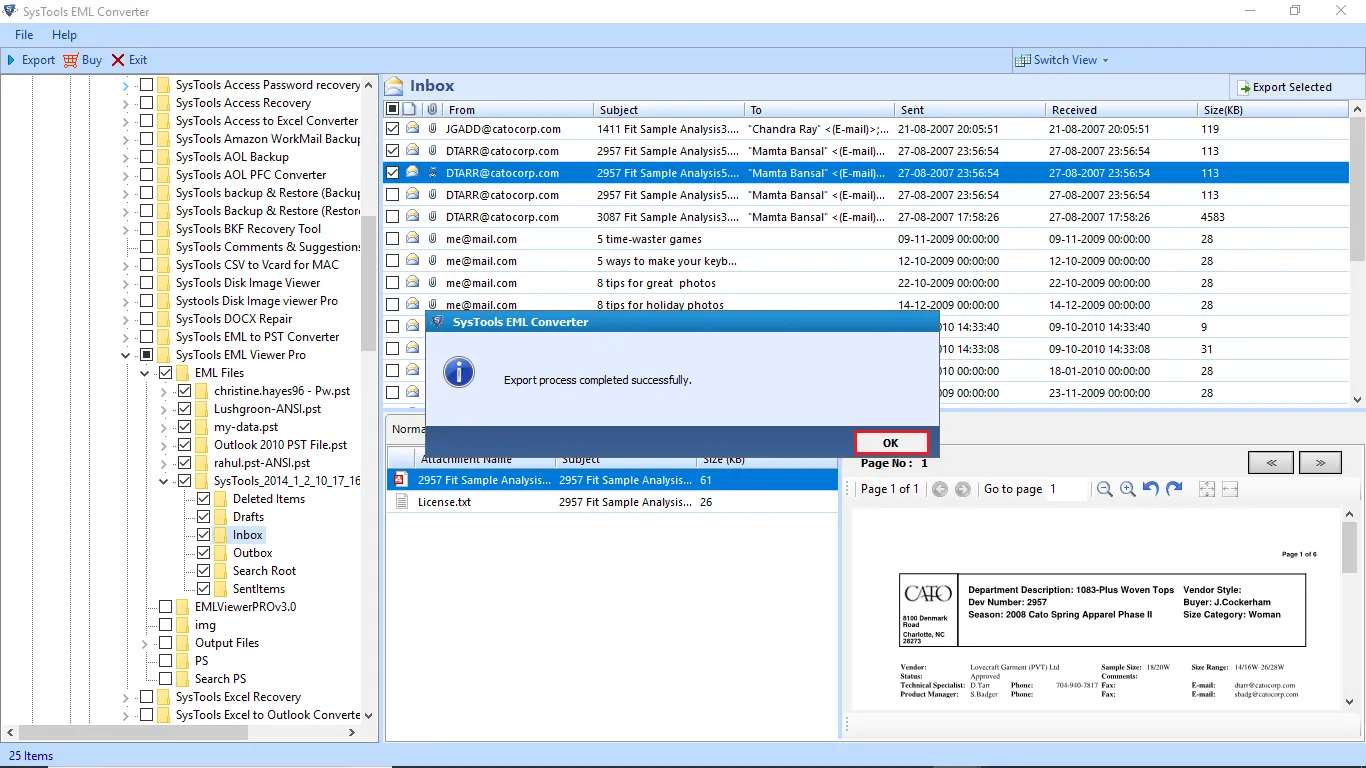Screen dimensions: 1366x768
Task: Rotate preview counterclockwise with undo arrow
Action: point(1151,489)
